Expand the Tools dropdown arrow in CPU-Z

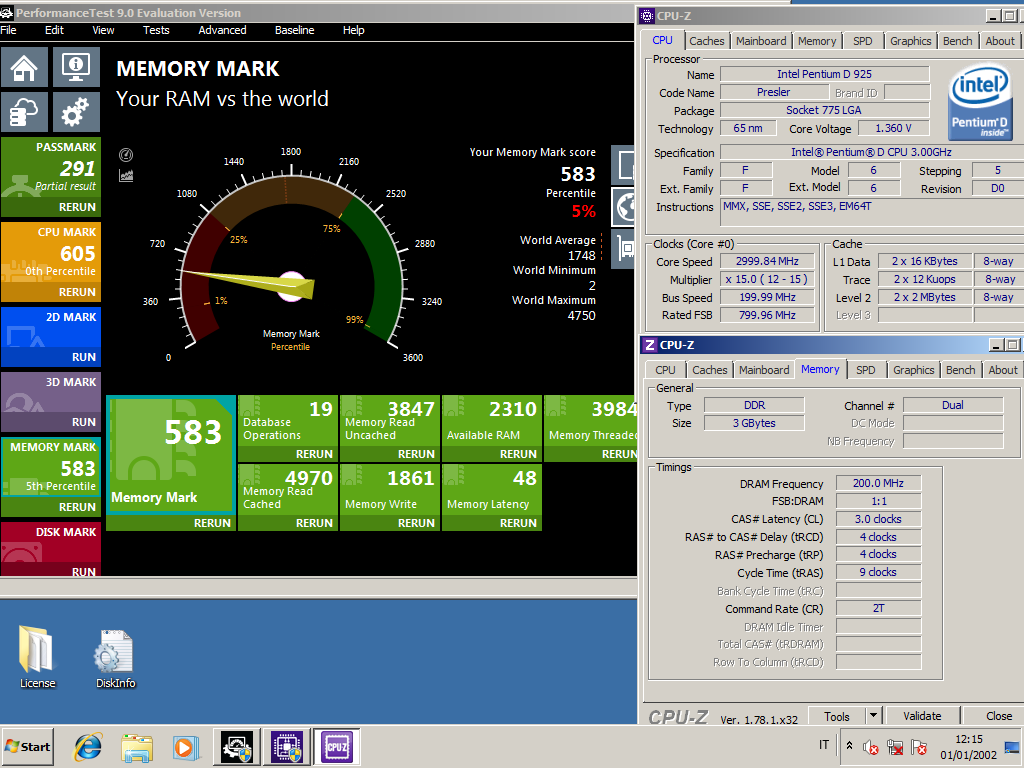tap(873, 716)
